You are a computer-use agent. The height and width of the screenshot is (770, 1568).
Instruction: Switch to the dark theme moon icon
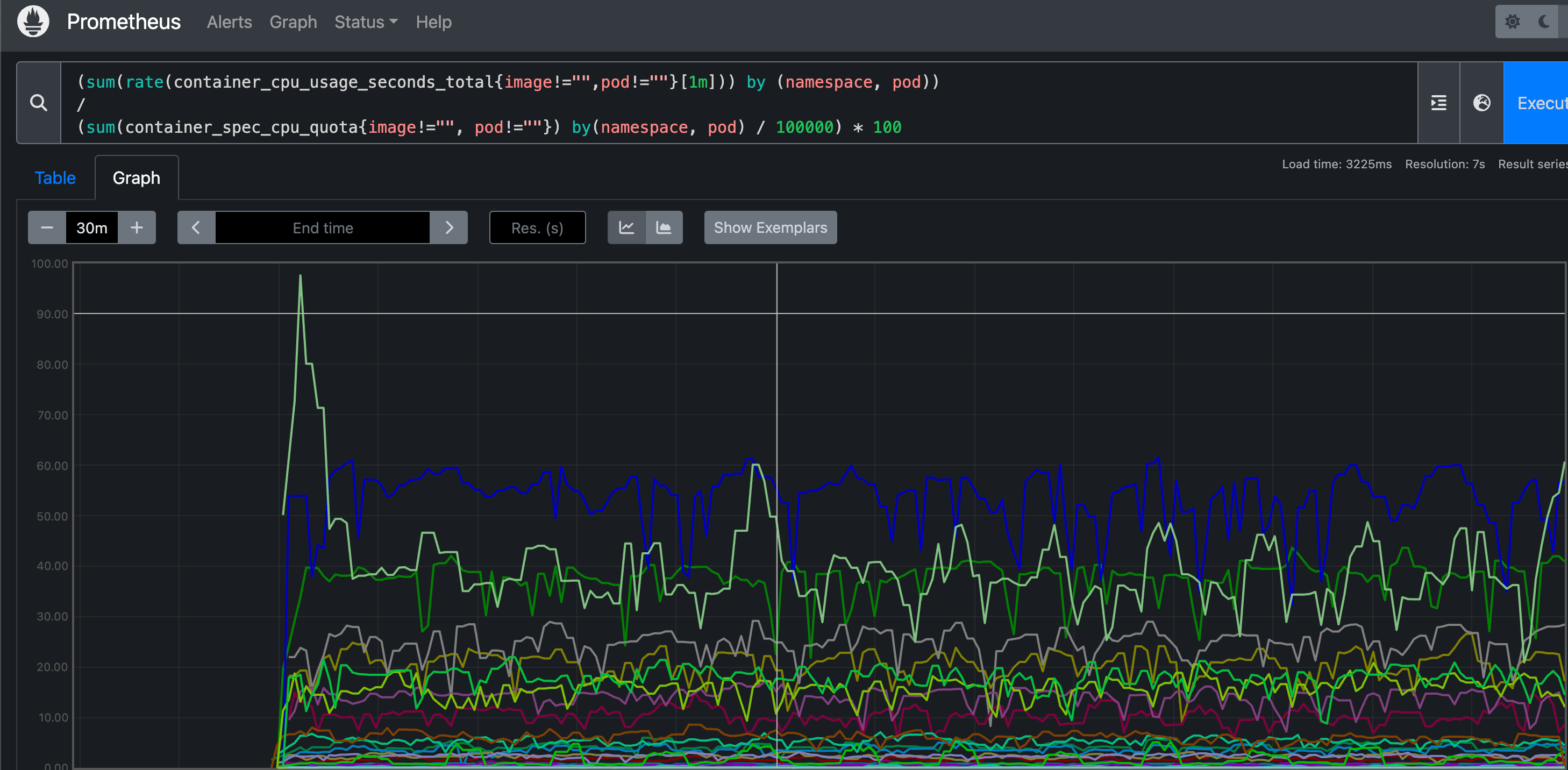pos(1545,22)
